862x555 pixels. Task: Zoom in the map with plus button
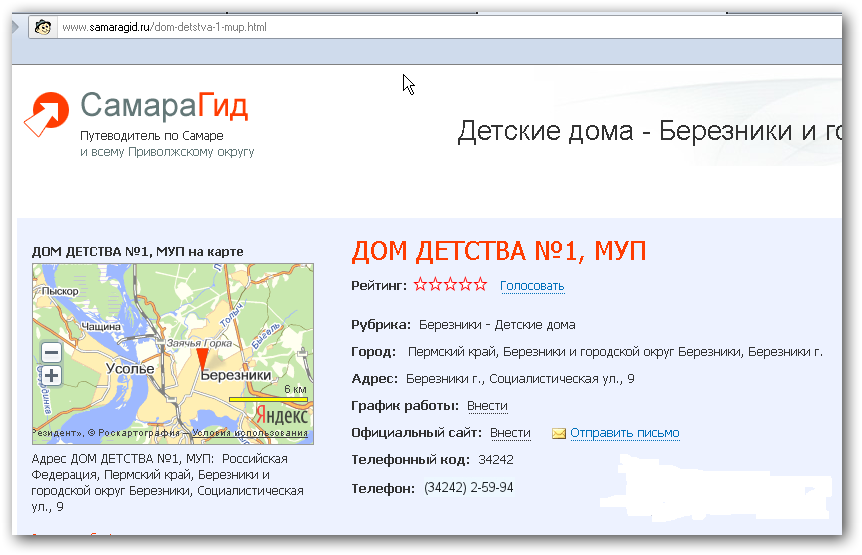click(x=51, y=376)
